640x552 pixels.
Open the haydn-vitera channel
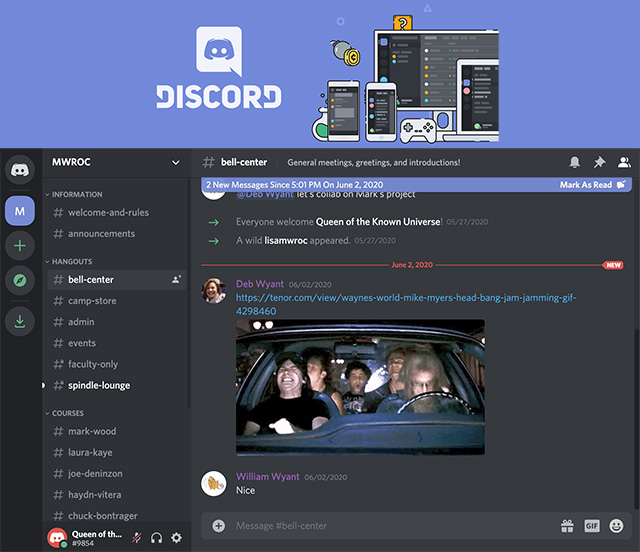(117, 495)
